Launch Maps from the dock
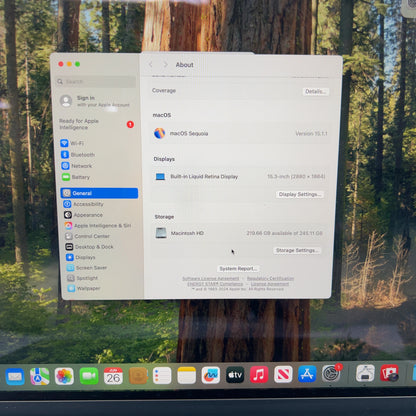 pyautogui.click(x=40, y=376)
